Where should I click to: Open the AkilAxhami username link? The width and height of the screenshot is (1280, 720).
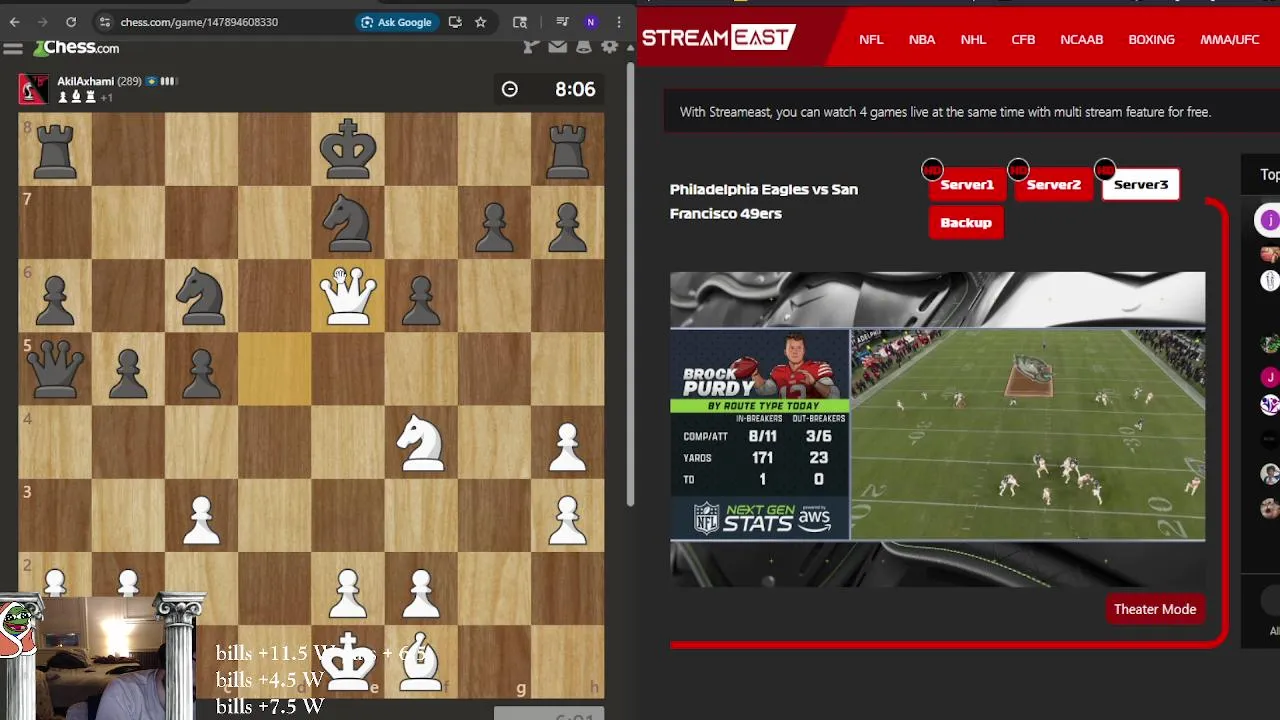85,81
